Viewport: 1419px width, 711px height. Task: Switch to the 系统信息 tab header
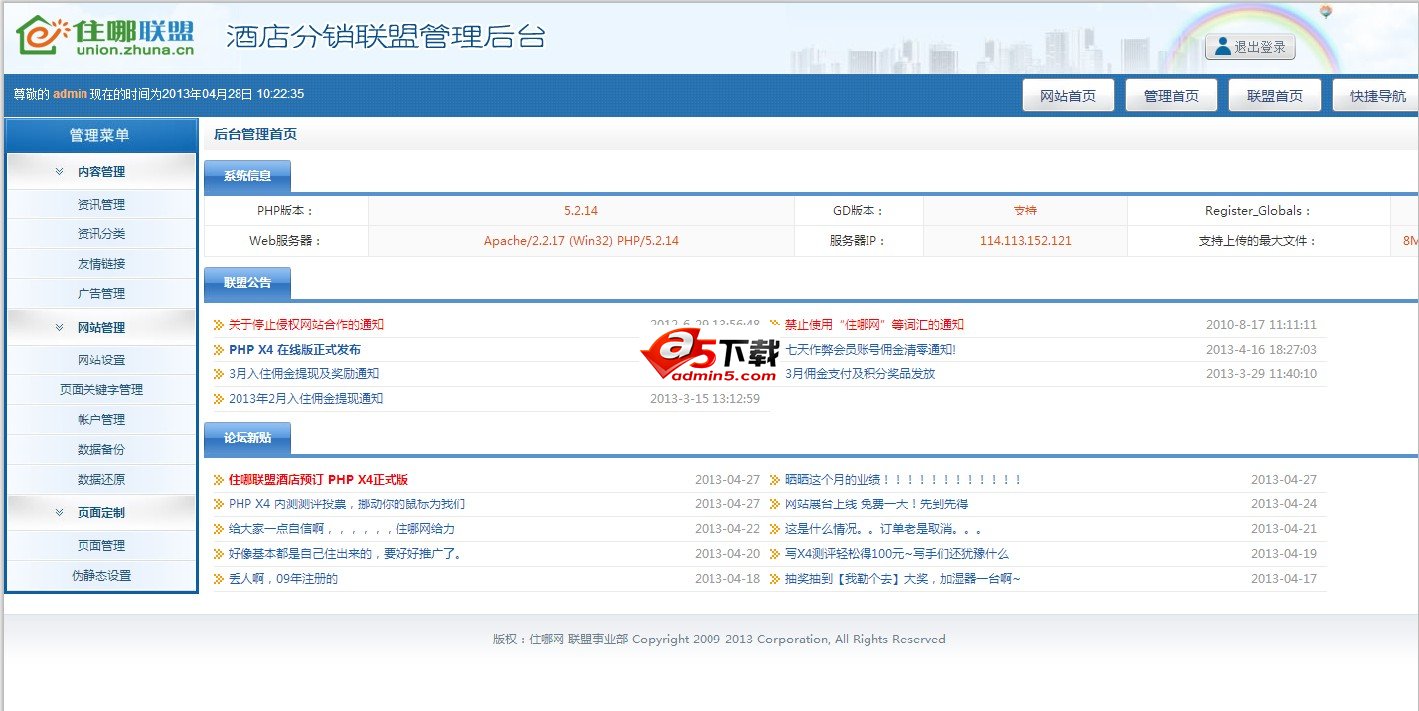pos(247,176)
